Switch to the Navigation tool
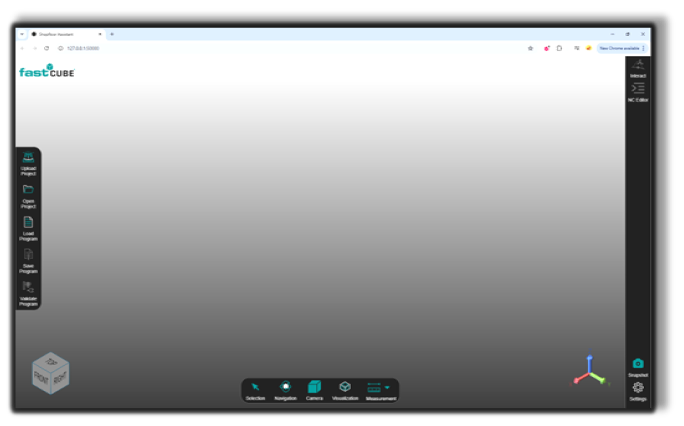The height and width of the screenshot is (426, 684). 285,387
